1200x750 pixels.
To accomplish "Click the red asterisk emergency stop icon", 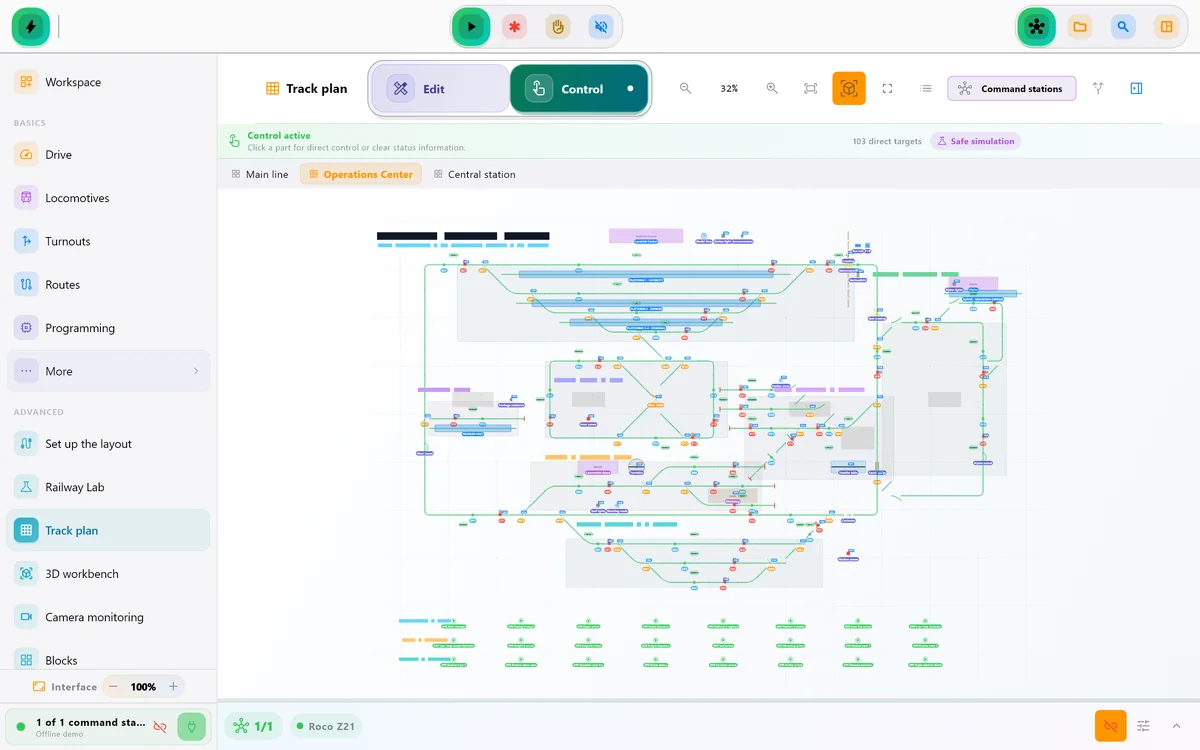I will coord(515,27).
